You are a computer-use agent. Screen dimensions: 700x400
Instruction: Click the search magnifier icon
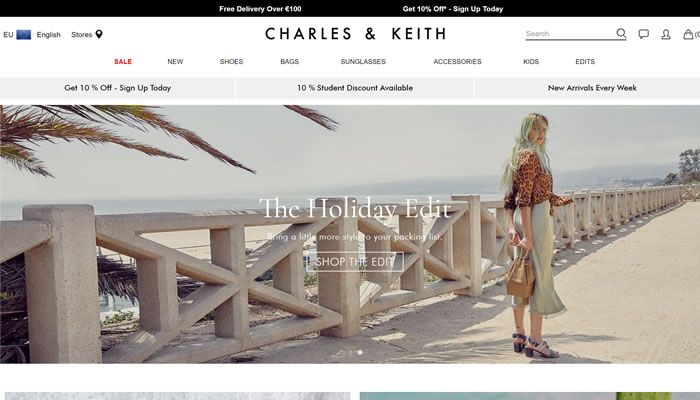point(621,33)
